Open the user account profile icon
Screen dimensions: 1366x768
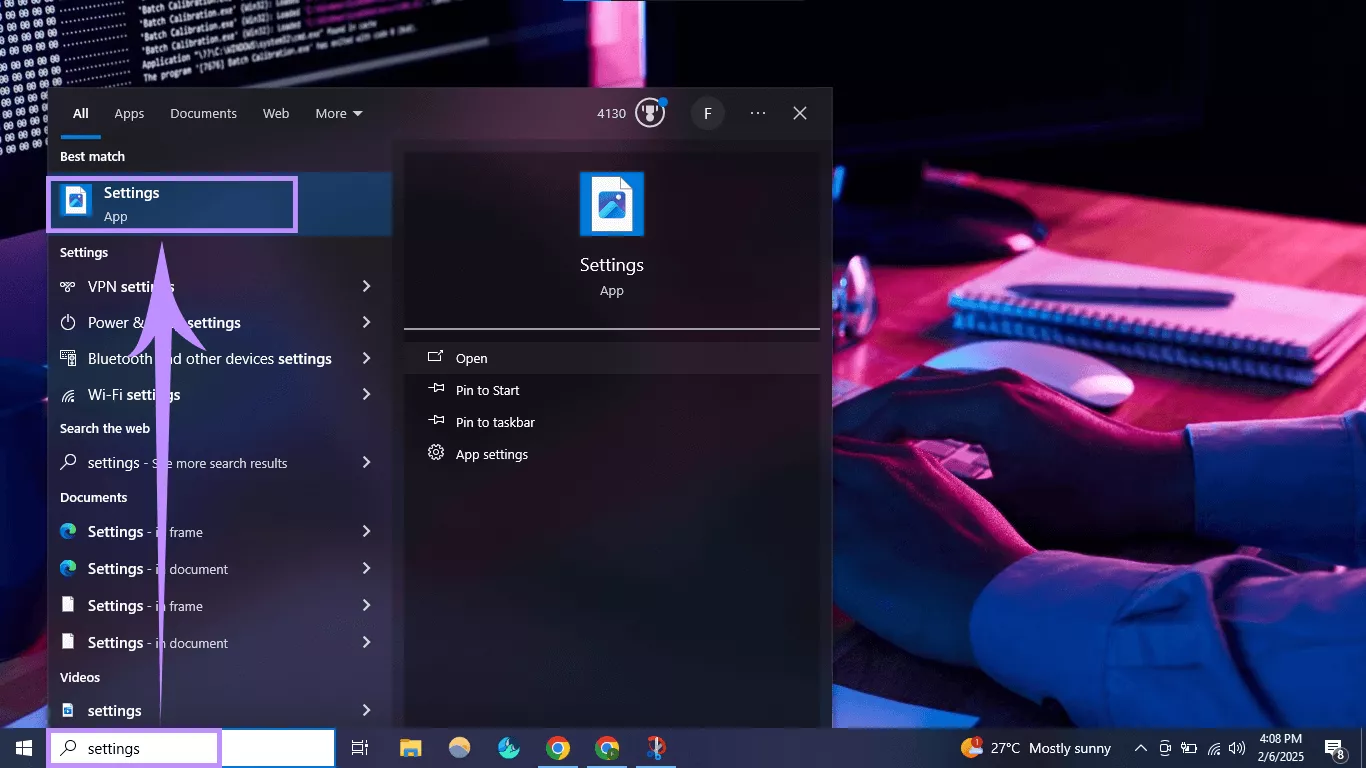[x=708, y=113]
